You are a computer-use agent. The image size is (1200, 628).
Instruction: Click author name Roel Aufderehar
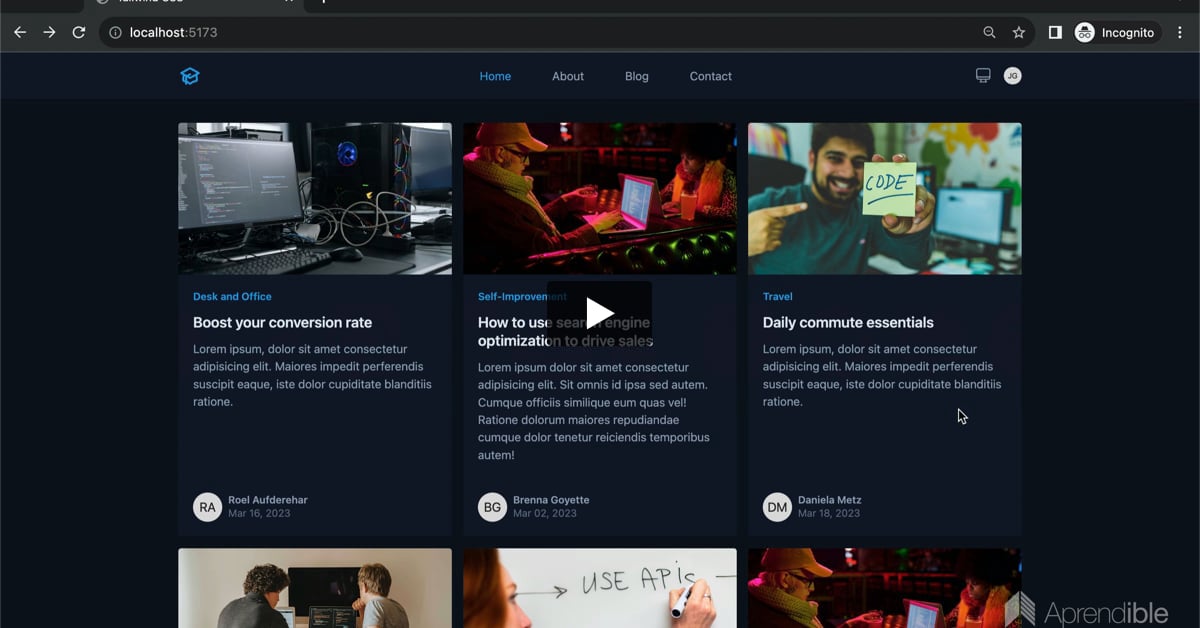coord(268,500)
